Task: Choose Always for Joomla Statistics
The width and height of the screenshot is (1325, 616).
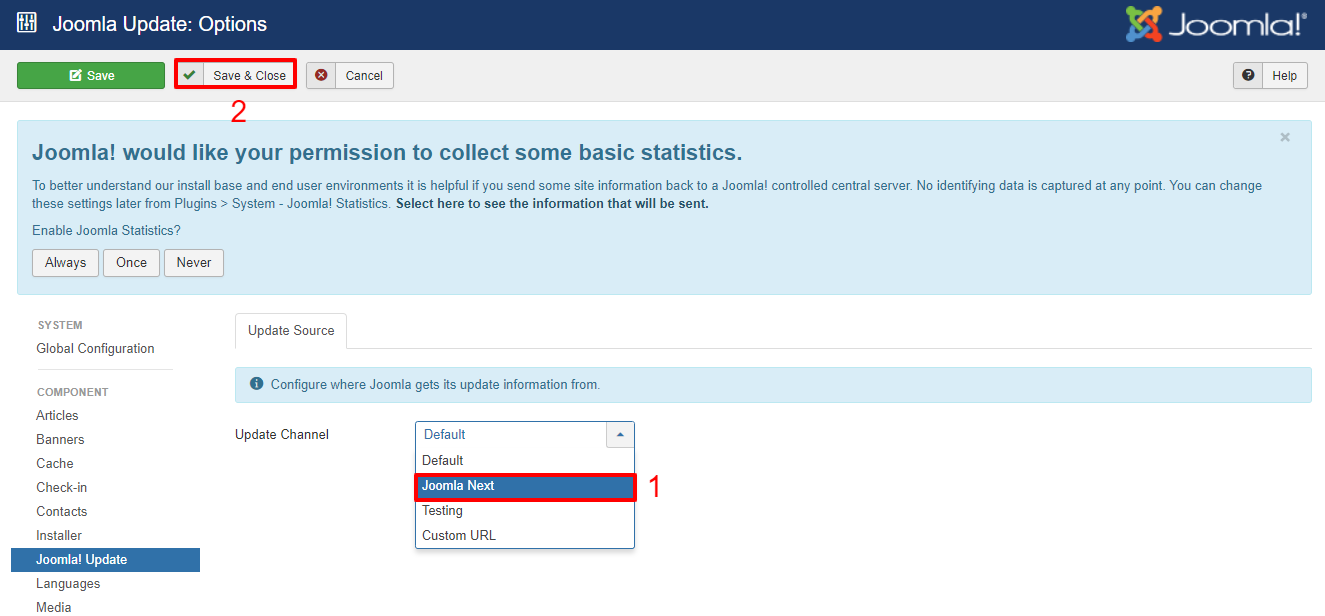Action: coord(65,262)
